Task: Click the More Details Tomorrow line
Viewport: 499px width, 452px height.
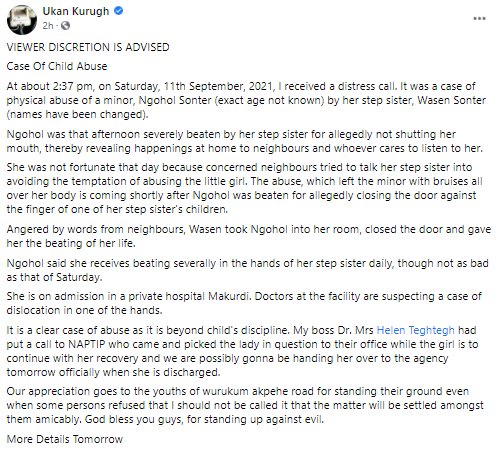Action: click(x=65, y=439)
